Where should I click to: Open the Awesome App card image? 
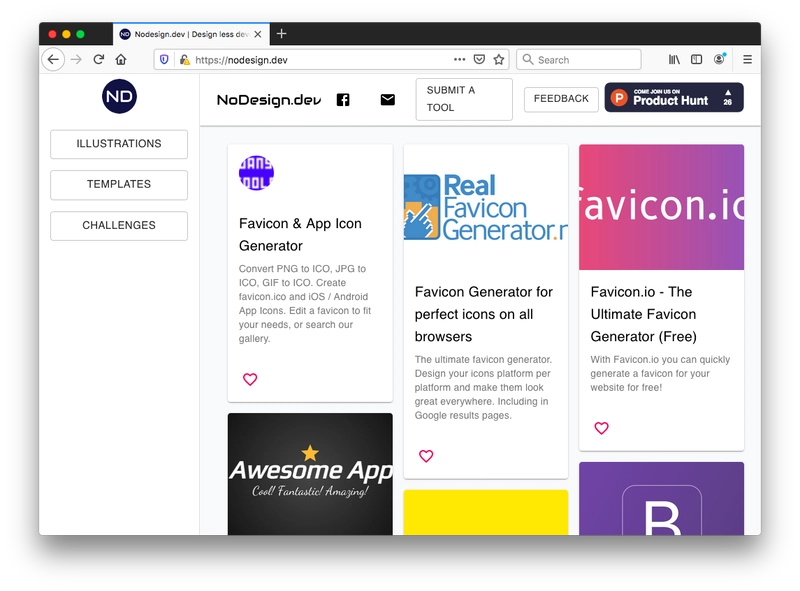point(310,474)
